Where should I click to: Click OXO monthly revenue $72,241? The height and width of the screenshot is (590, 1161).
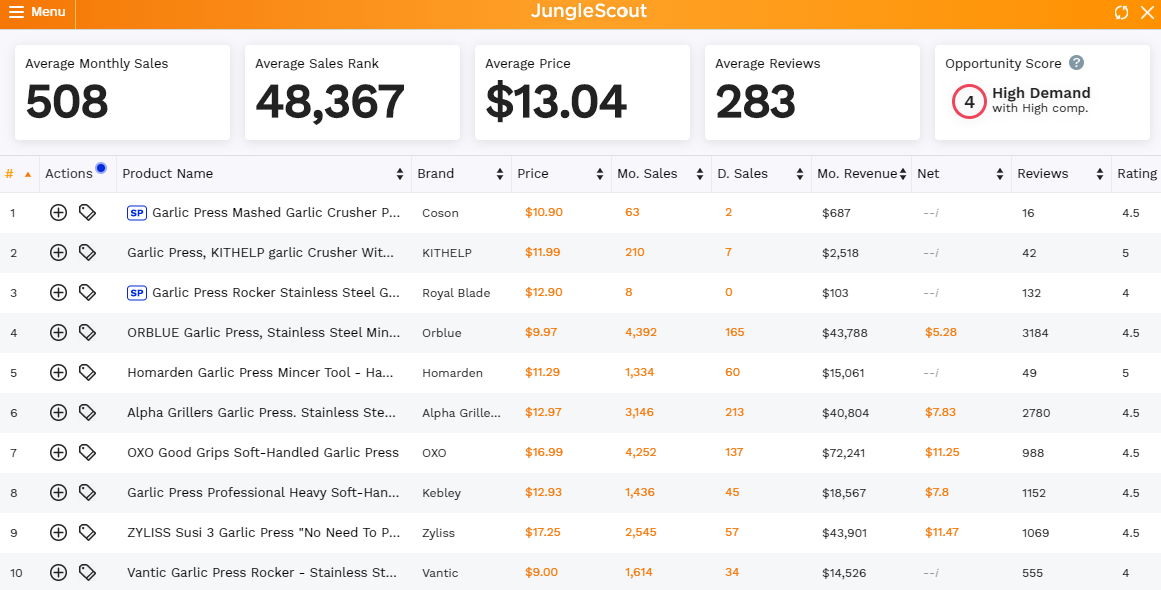846,453
